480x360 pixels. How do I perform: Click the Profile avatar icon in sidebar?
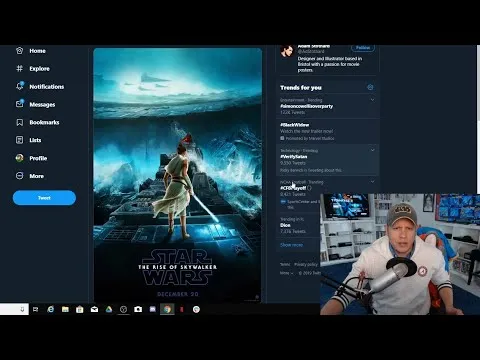tap(20, 158)
